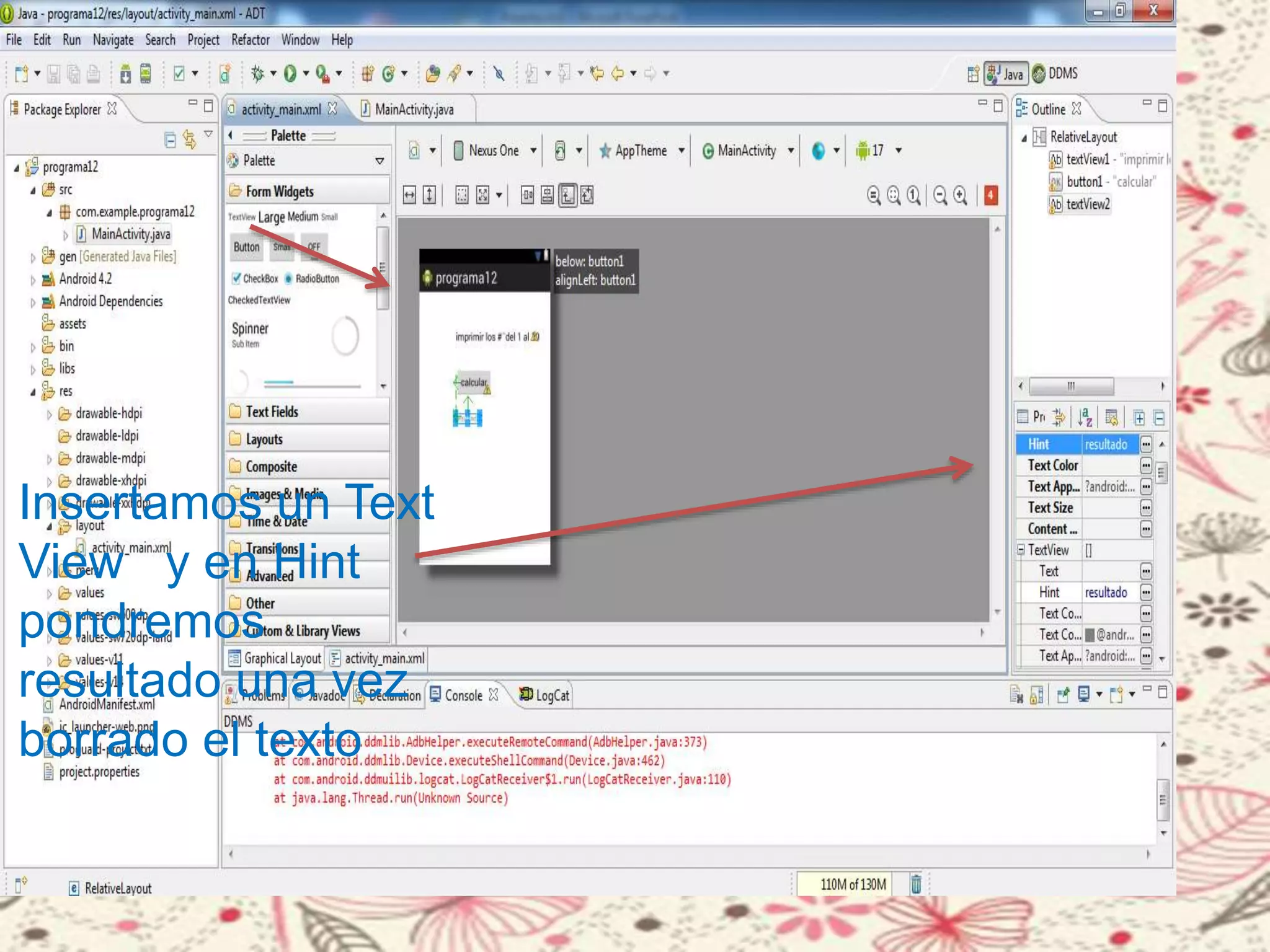The width and height of the screenshot is (1270, 952).
Task: Open the Composite palette category
Action: [x=308, y=467]
